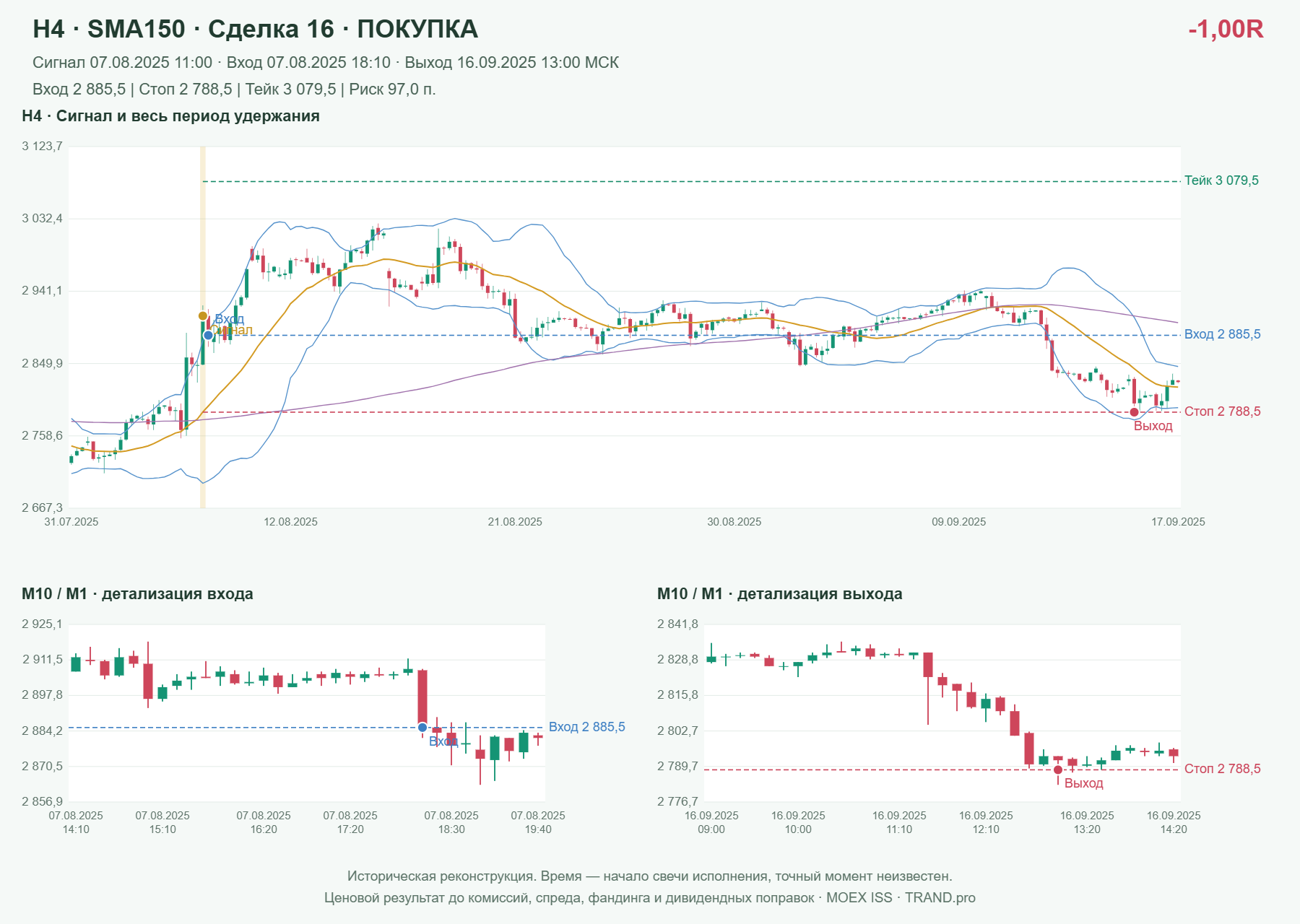Image resolution: width=1300 pixels, height=924 pixels.
Task: Click the 07.08.2025 18:30 time label
Action: (x=451, y=822)
